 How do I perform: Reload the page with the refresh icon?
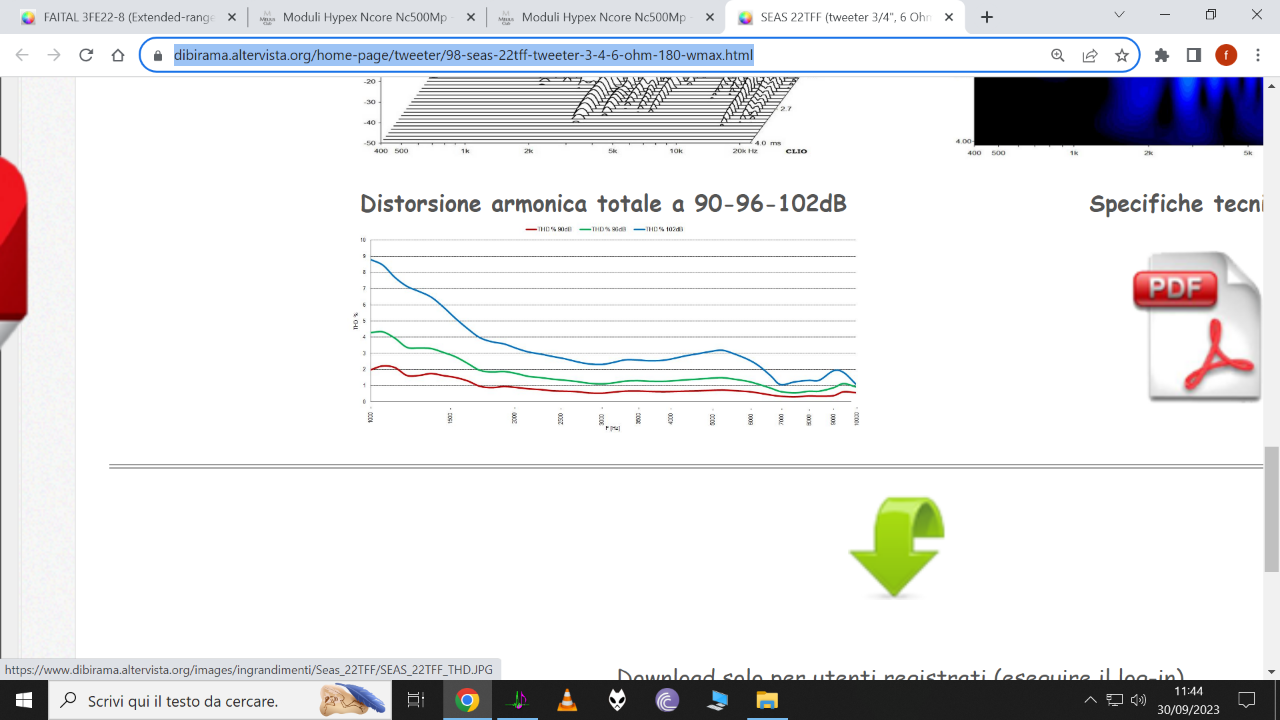[x=86, y=56]
